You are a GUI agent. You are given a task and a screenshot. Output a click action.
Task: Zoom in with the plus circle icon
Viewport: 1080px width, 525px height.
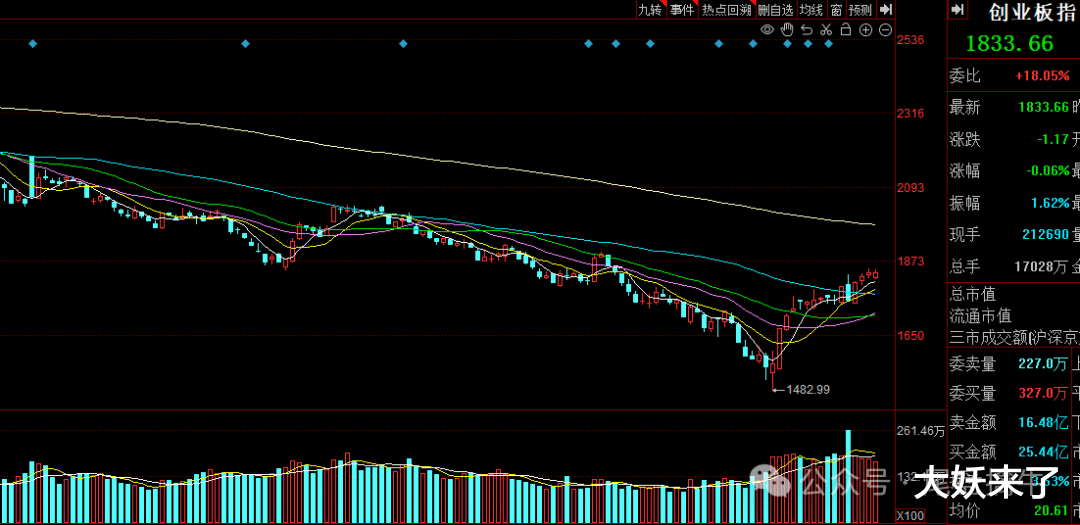[866, 30]
